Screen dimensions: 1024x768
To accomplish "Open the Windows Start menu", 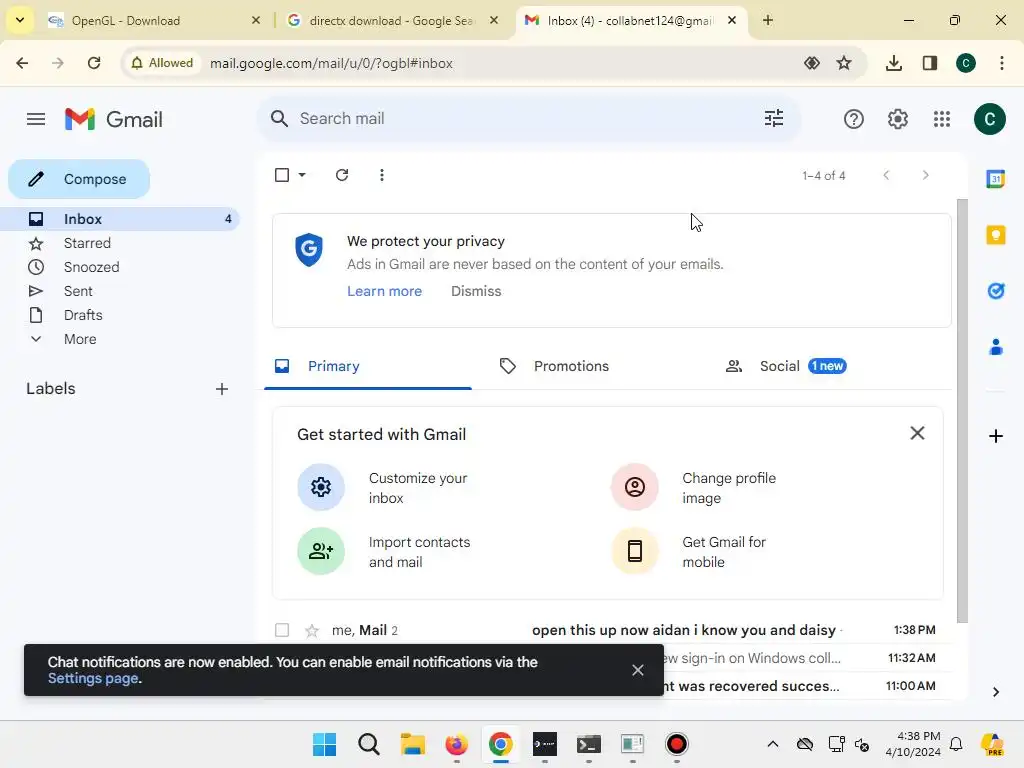I will [325, 744].
